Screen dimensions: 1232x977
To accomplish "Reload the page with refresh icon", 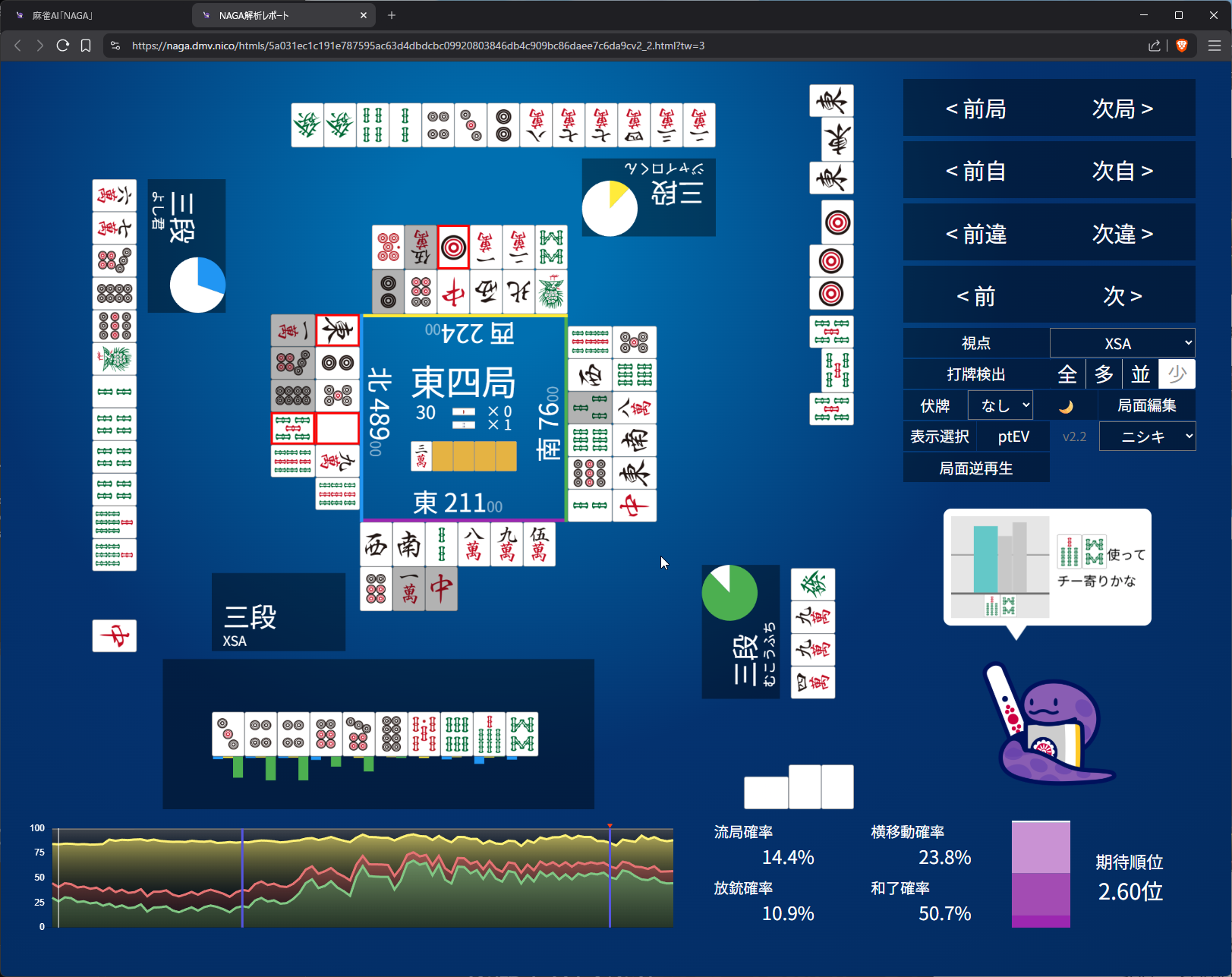I will (x=63, y=46).
